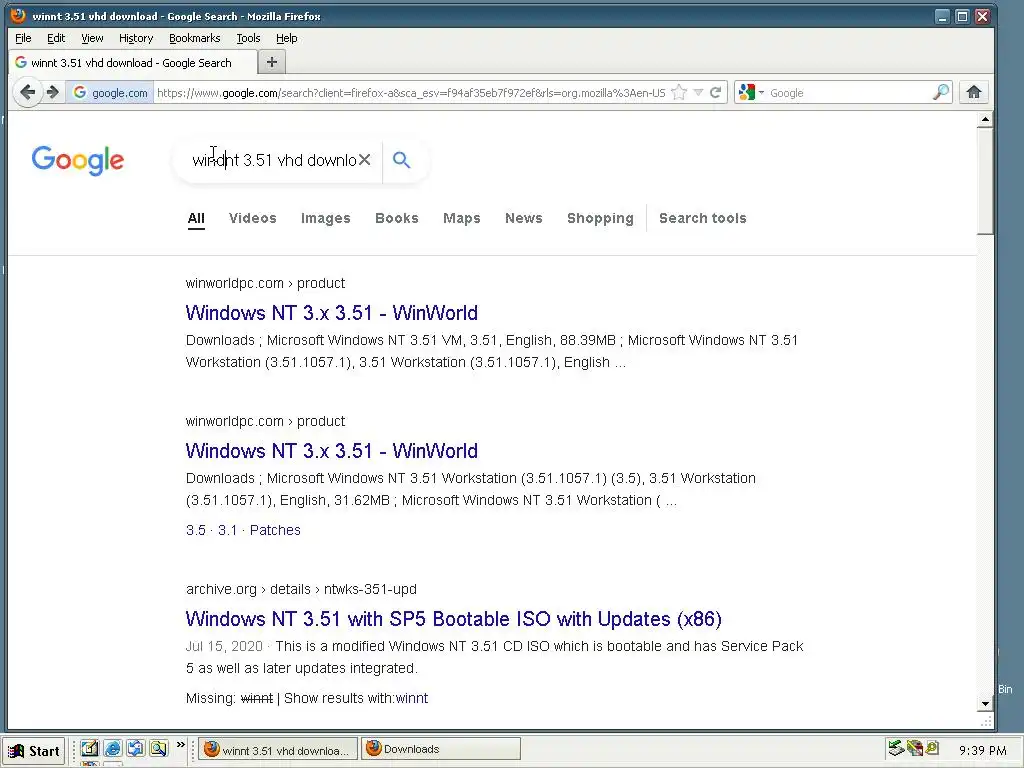Open the Windows Start menu

tap(35, 750)
